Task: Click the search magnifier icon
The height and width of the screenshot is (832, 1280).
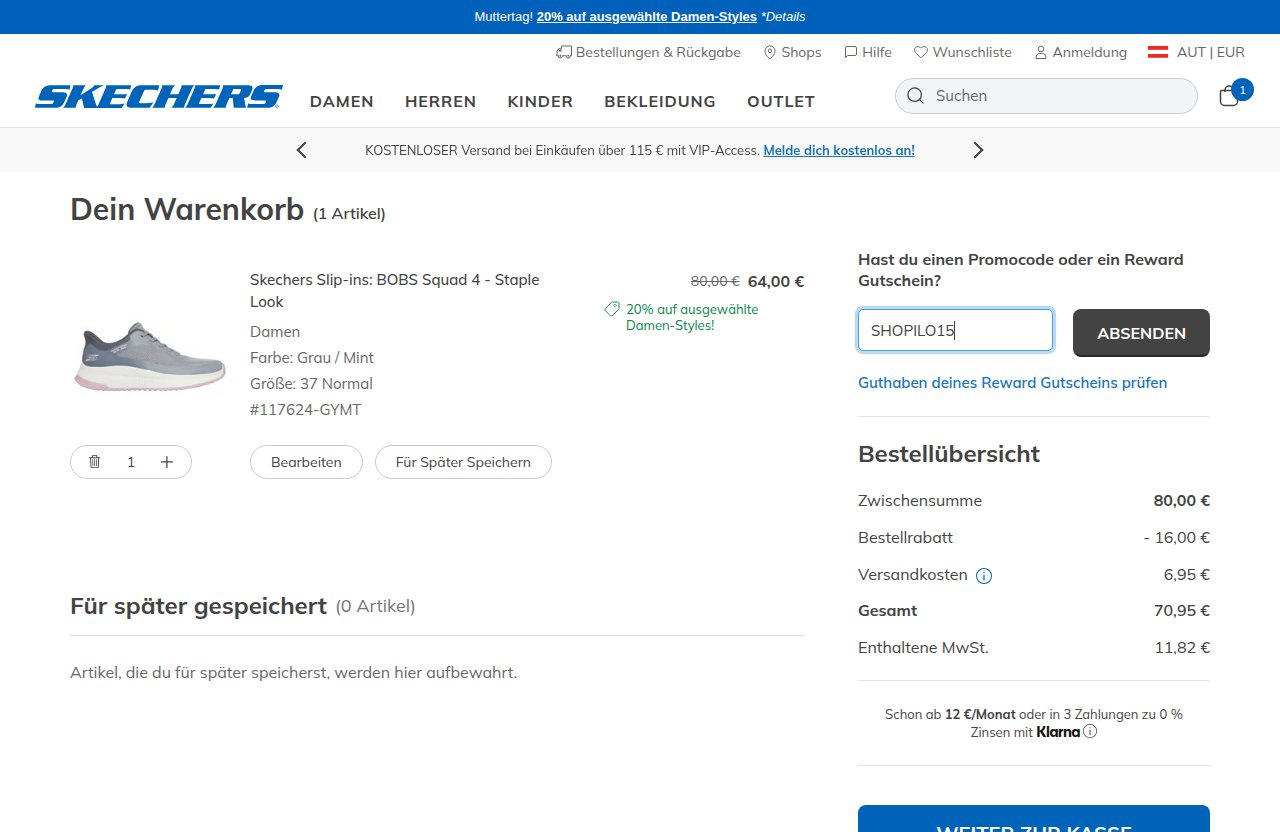Action: pyautogui.click(x=915, y=96)
